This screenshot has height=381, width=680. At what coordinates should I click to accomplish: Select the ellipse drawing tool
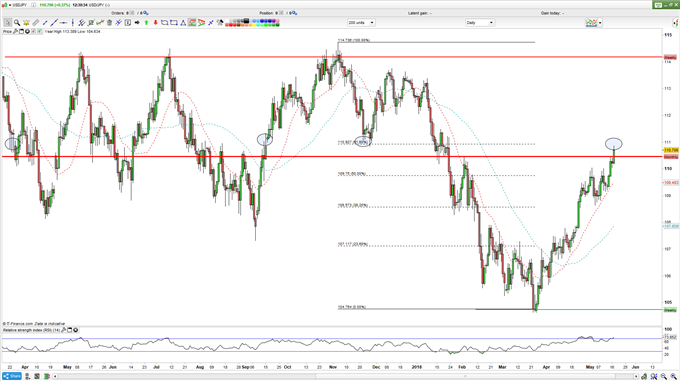click(x=164, y=23)
